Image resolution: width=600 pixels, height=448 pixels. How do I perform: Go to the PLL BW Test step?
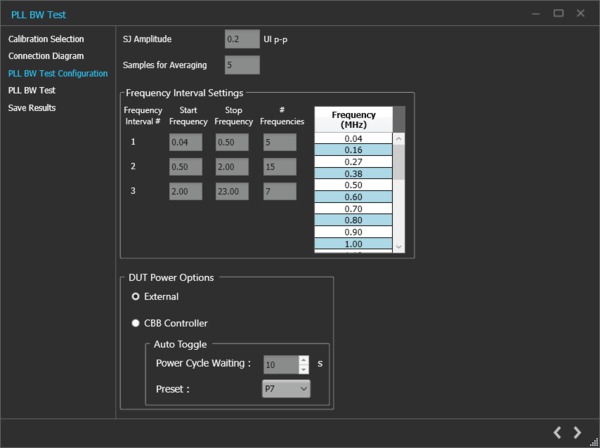coord(32,91)
